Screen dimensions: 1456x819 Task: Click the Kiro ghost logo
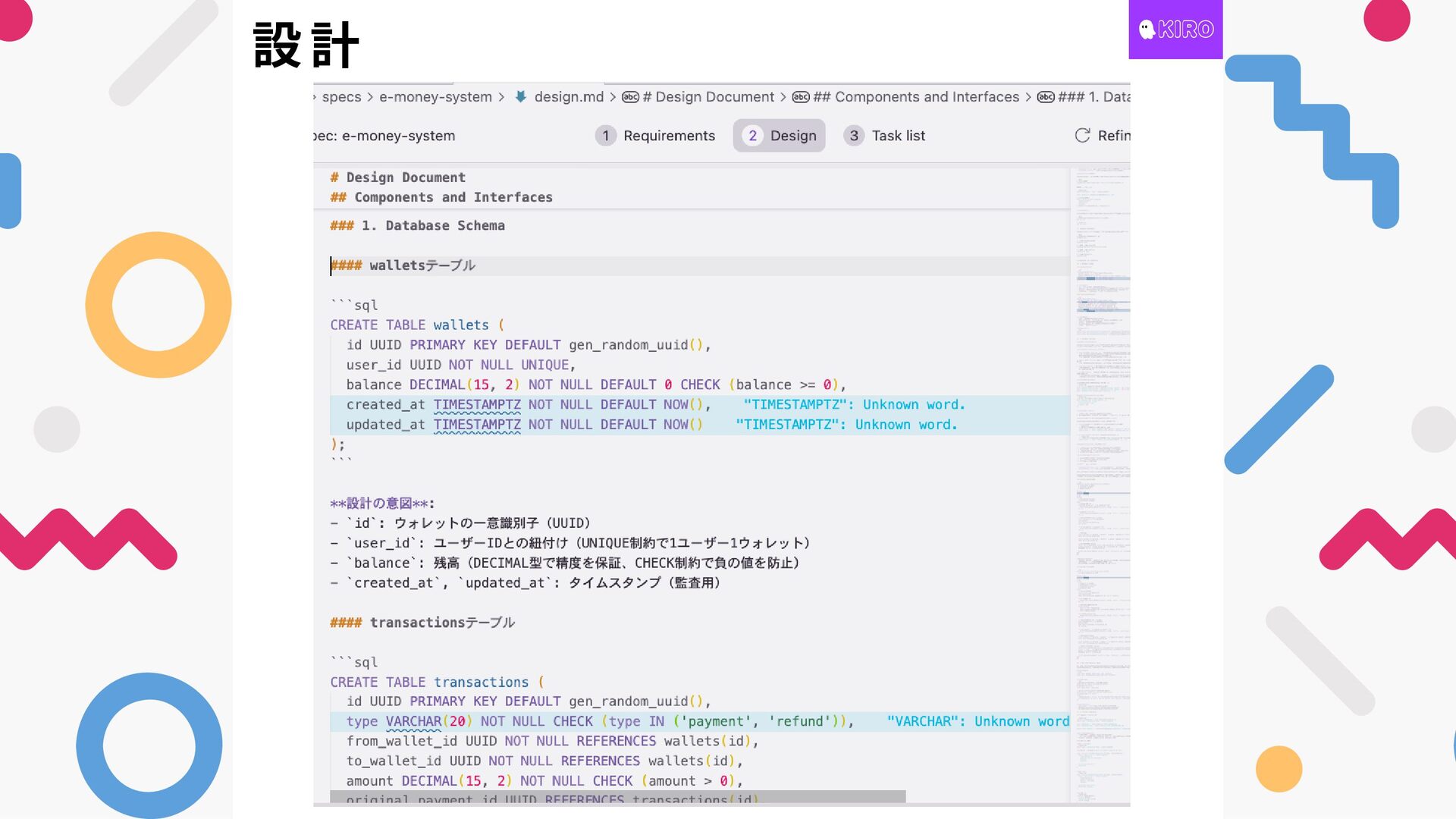[x=1147, y=29]
